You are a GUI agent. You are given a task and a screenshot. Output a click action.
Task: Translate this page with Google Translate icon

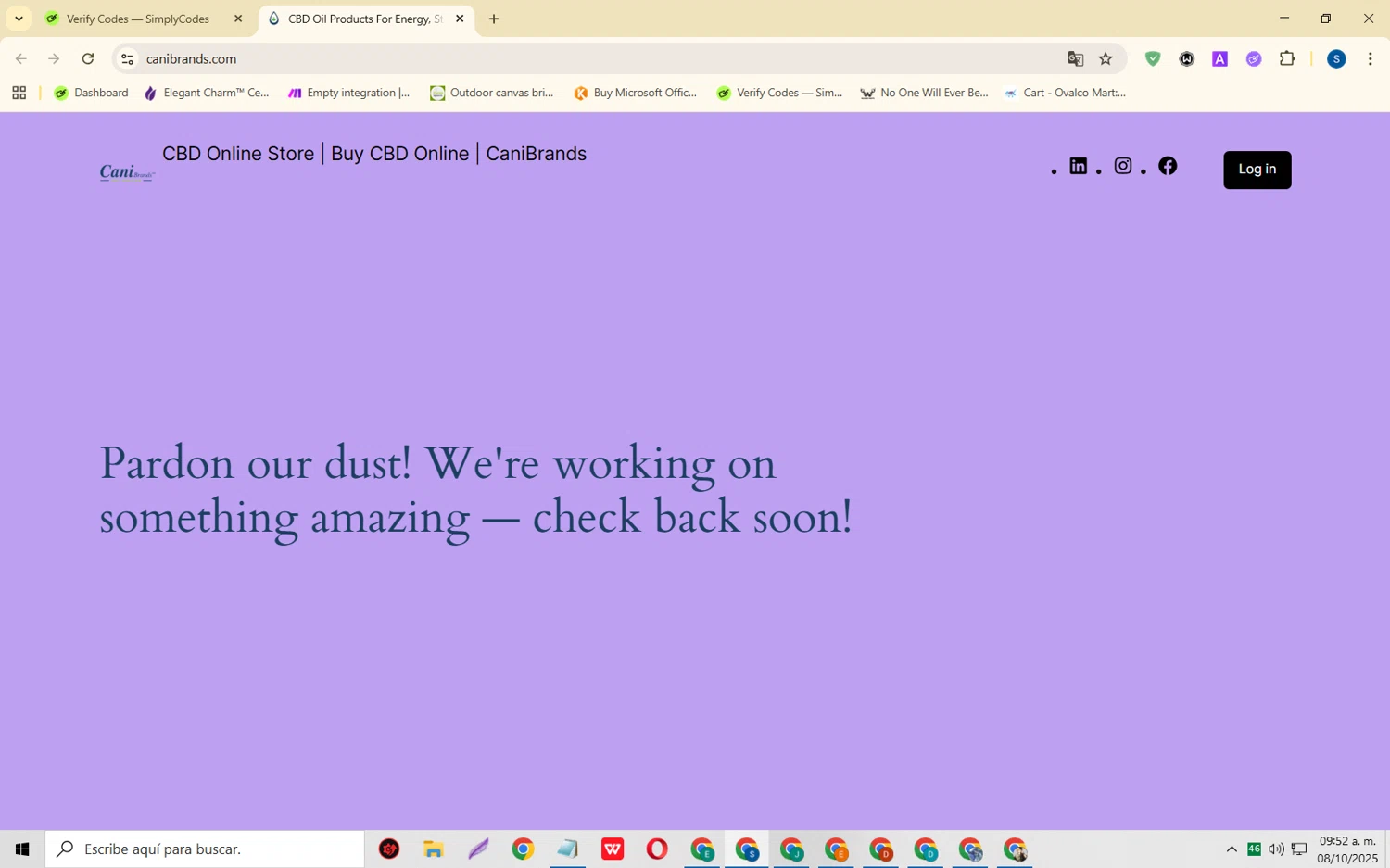coord(1075,58)
